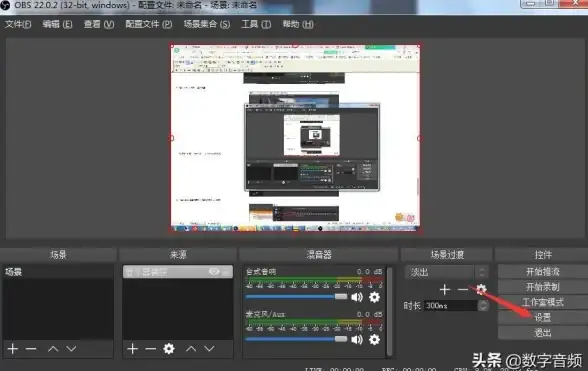Click the 300ms duration field

tap(450, 306)
